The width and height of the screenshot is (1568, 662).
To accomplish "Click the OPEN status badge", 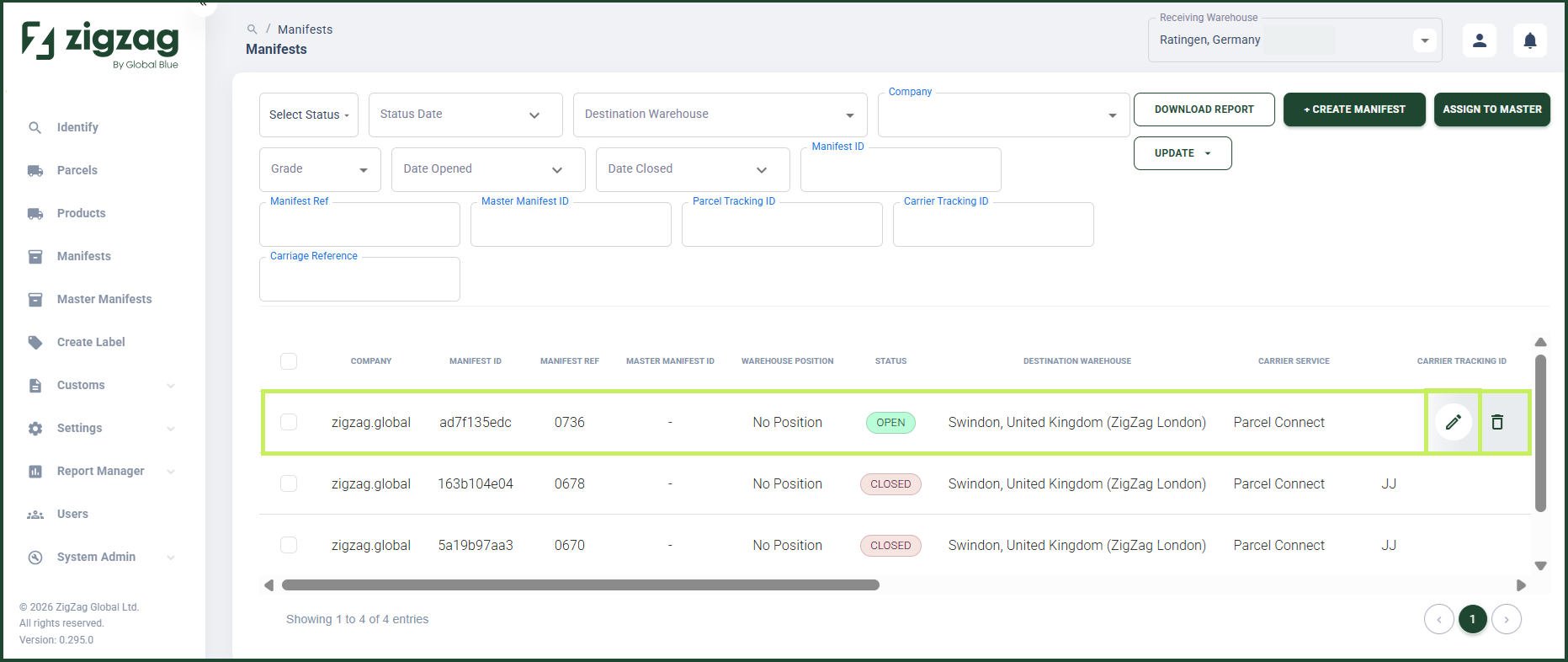I will 890,423.
